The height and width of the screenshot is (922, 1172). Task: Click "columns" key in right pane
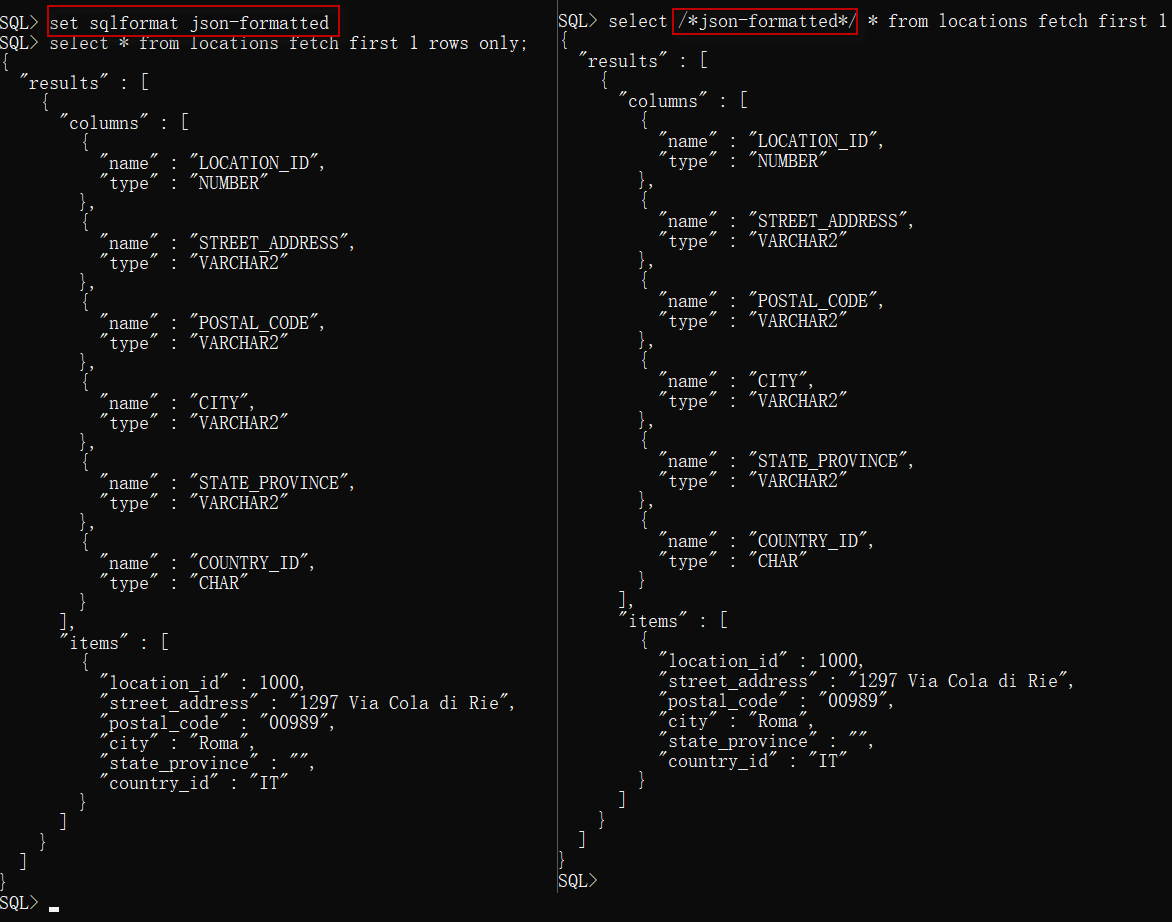click(662, 101)
